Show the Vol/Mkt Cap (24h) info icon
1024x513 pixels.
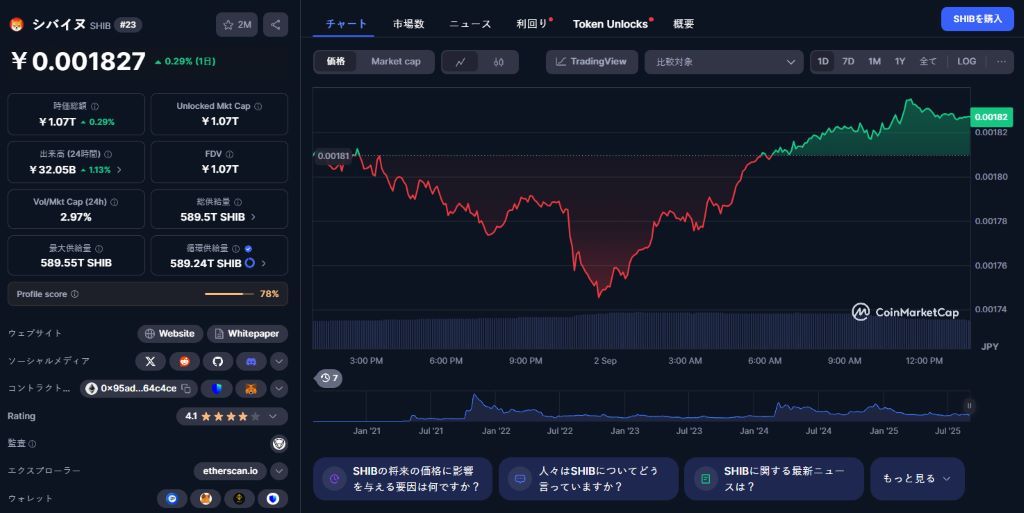coord(114,202)
